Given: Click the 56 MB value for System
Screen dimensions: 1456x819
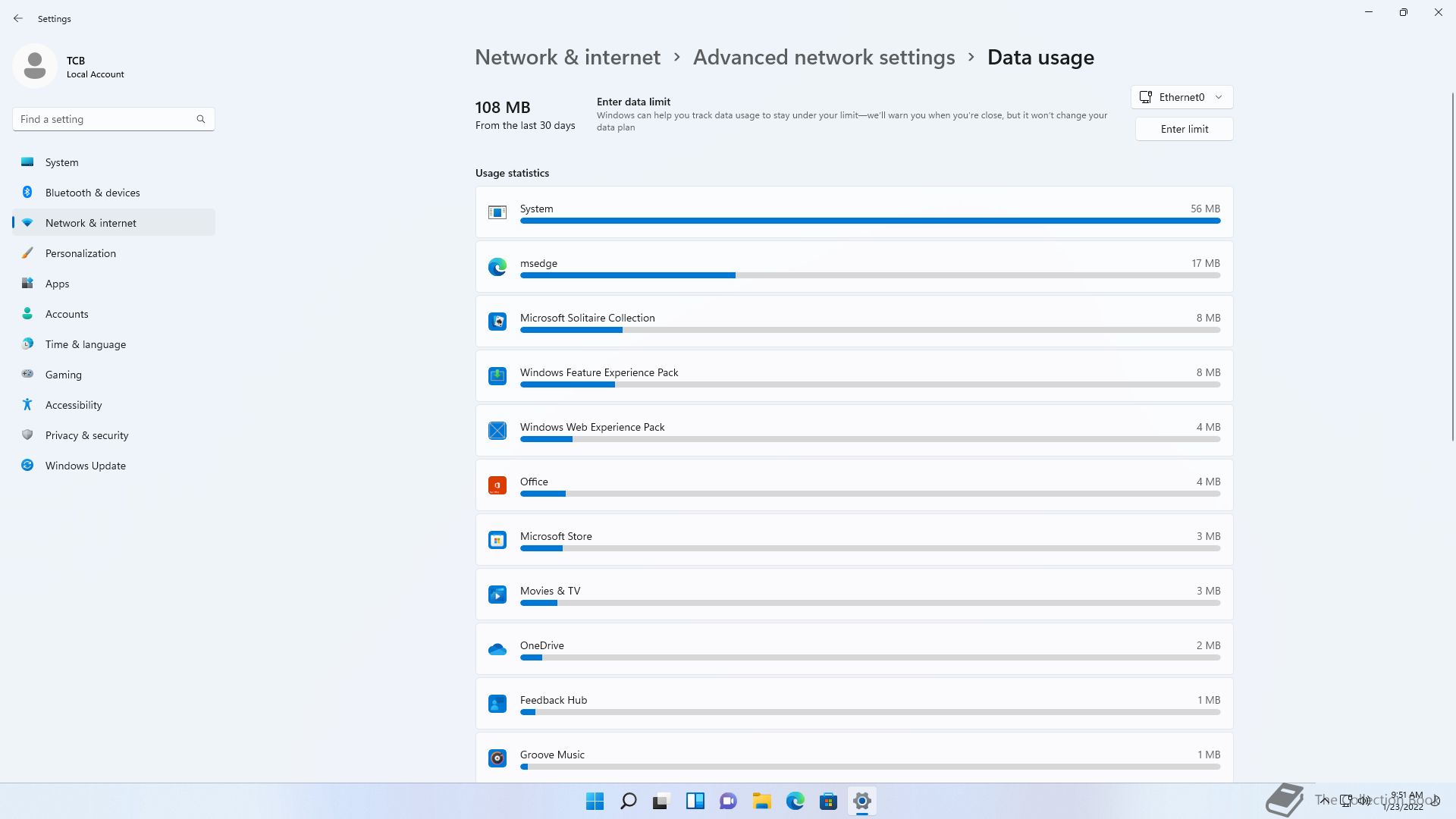Looking at the screenshot, I should (x=1205, y=209).
